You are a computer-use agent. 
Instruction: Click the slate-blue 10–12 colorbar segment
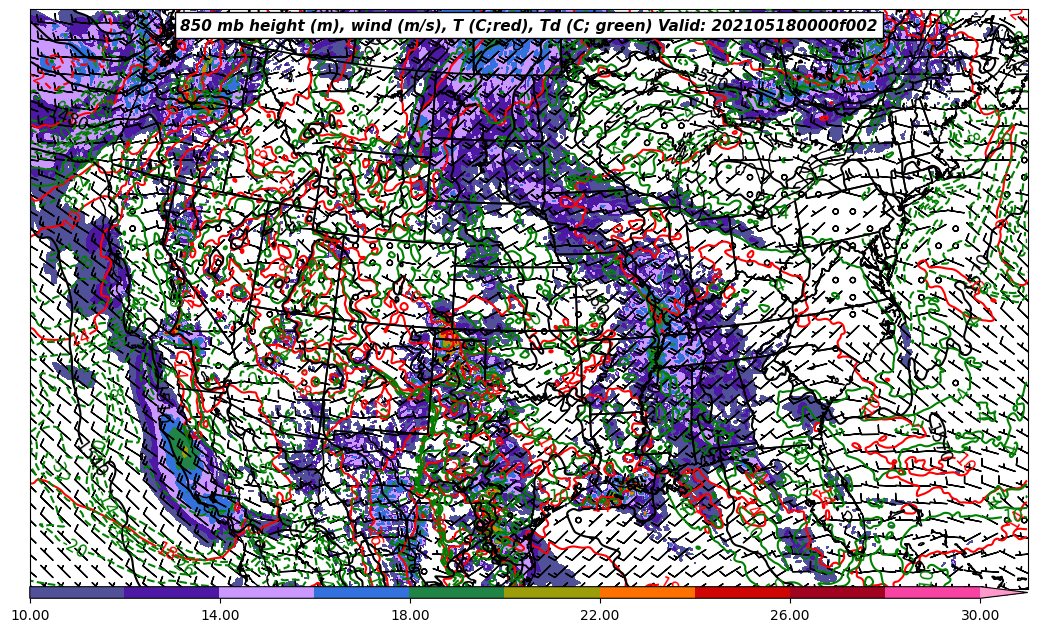coord(77,592)
